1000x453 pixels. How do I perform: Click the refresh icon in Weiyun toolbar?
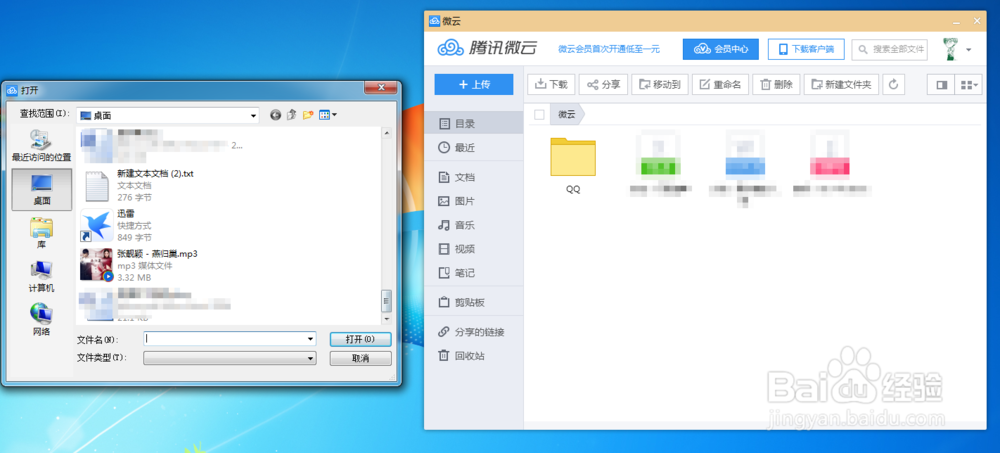click(894, 84)
